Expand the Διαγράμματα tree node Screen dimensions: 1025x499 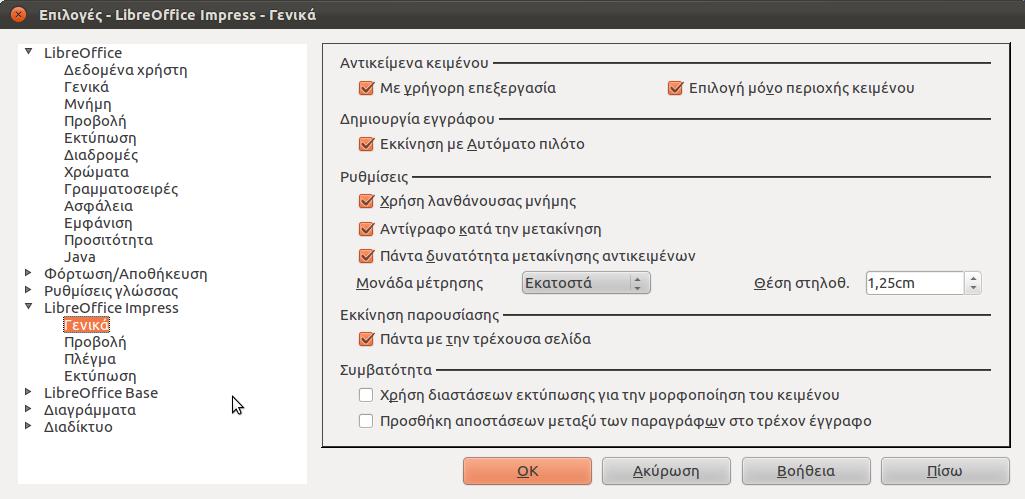[28, 409]
